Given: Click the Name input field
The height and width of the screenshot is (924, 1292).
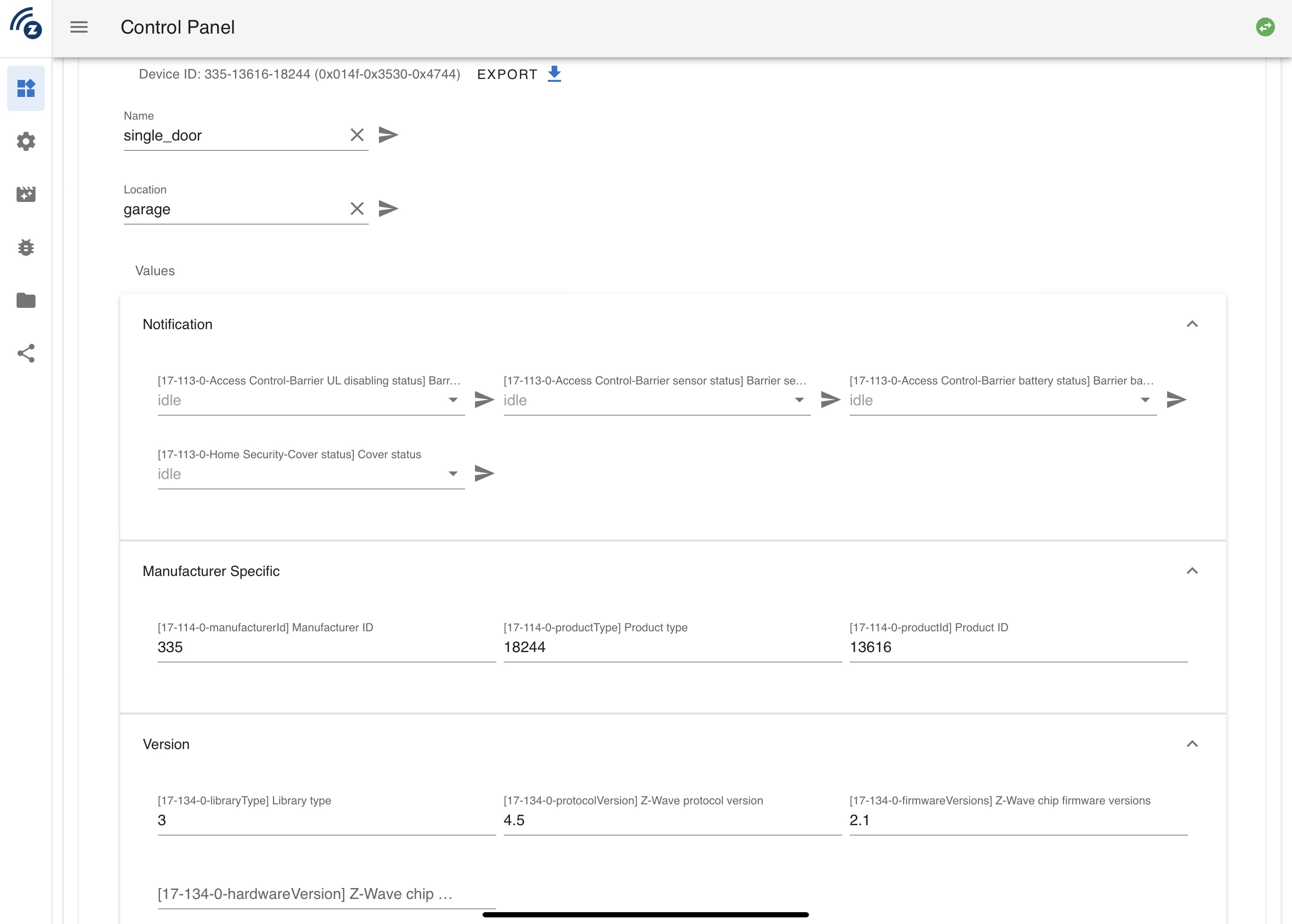Looking at the screenshot, I should 233,135.
